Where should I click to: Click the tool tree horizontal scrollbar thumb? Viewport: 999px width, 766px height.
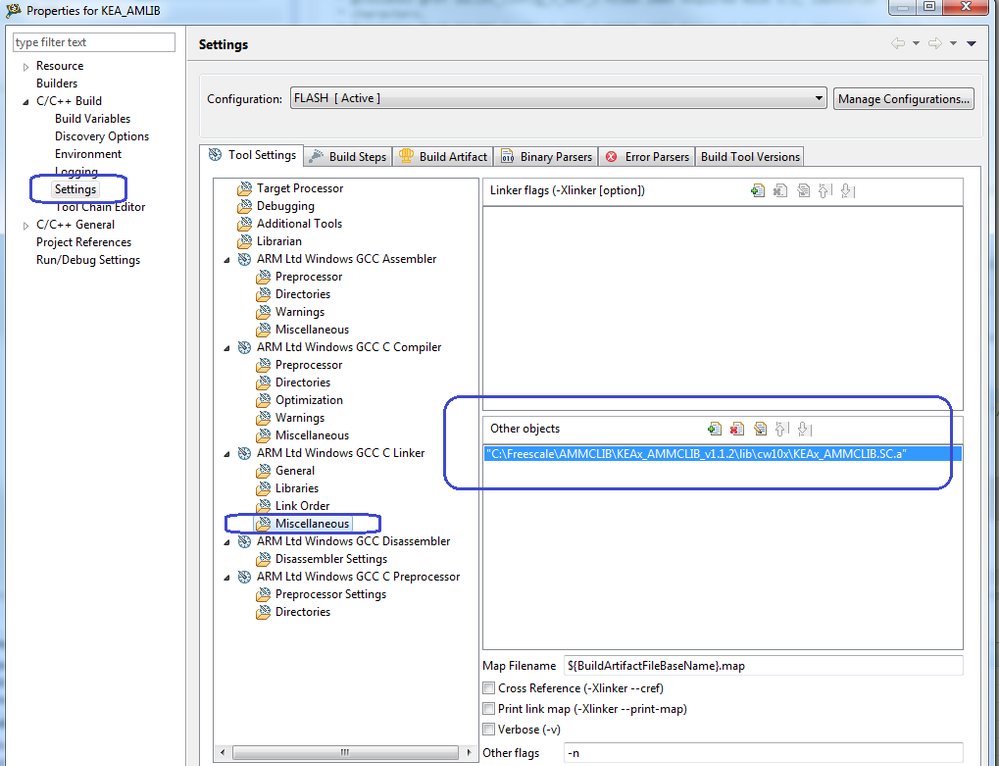click(x=345, y=753)
